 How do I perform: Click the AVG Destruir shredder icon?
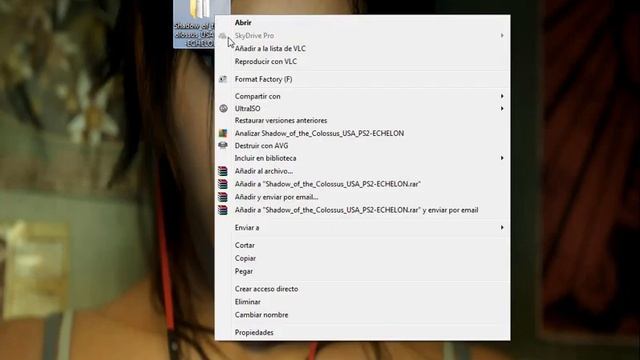coord(223,145)
